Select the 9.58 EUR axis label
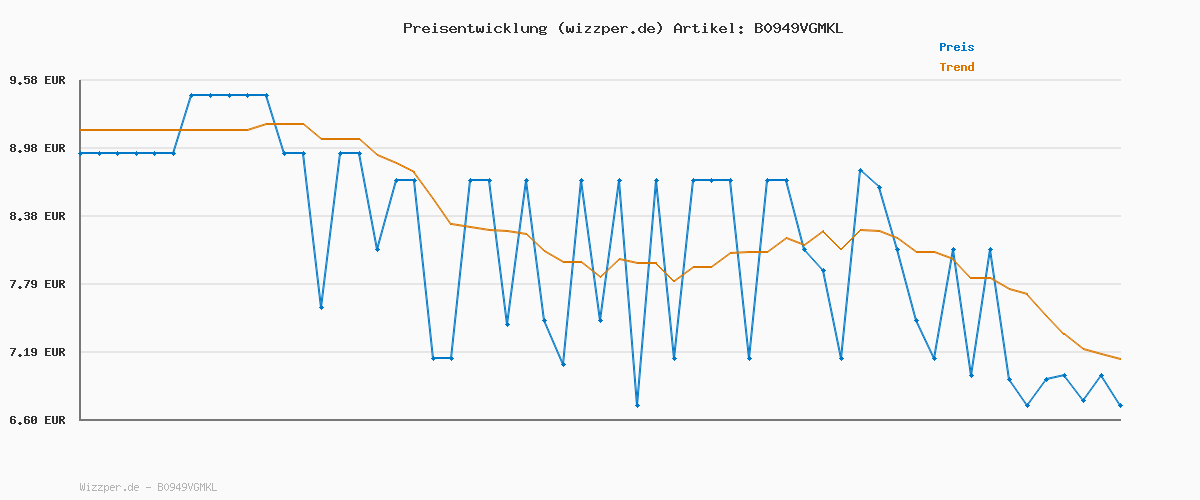Viewport: 1200px width, 500px height. [37, 80]
